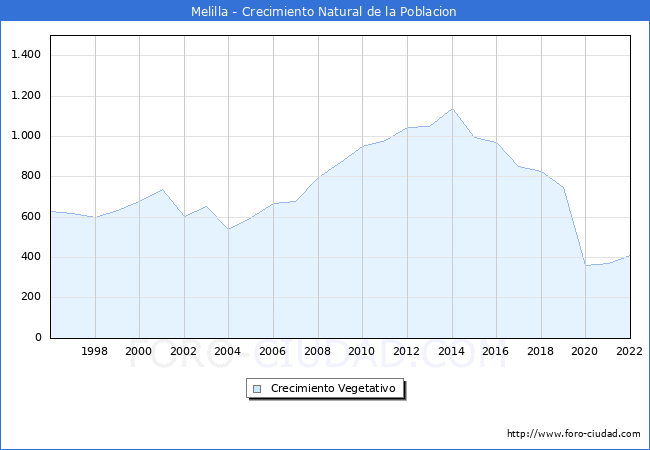
Task: Click the 1998 x-axis label
Action: pos(95,351)
